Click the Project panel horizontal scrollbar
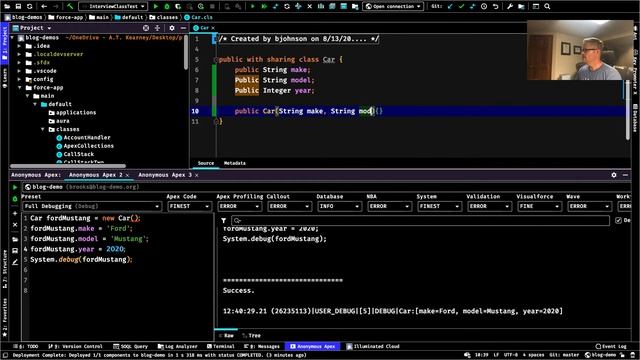This screenshot has width=640, height=360. point(68,166)
